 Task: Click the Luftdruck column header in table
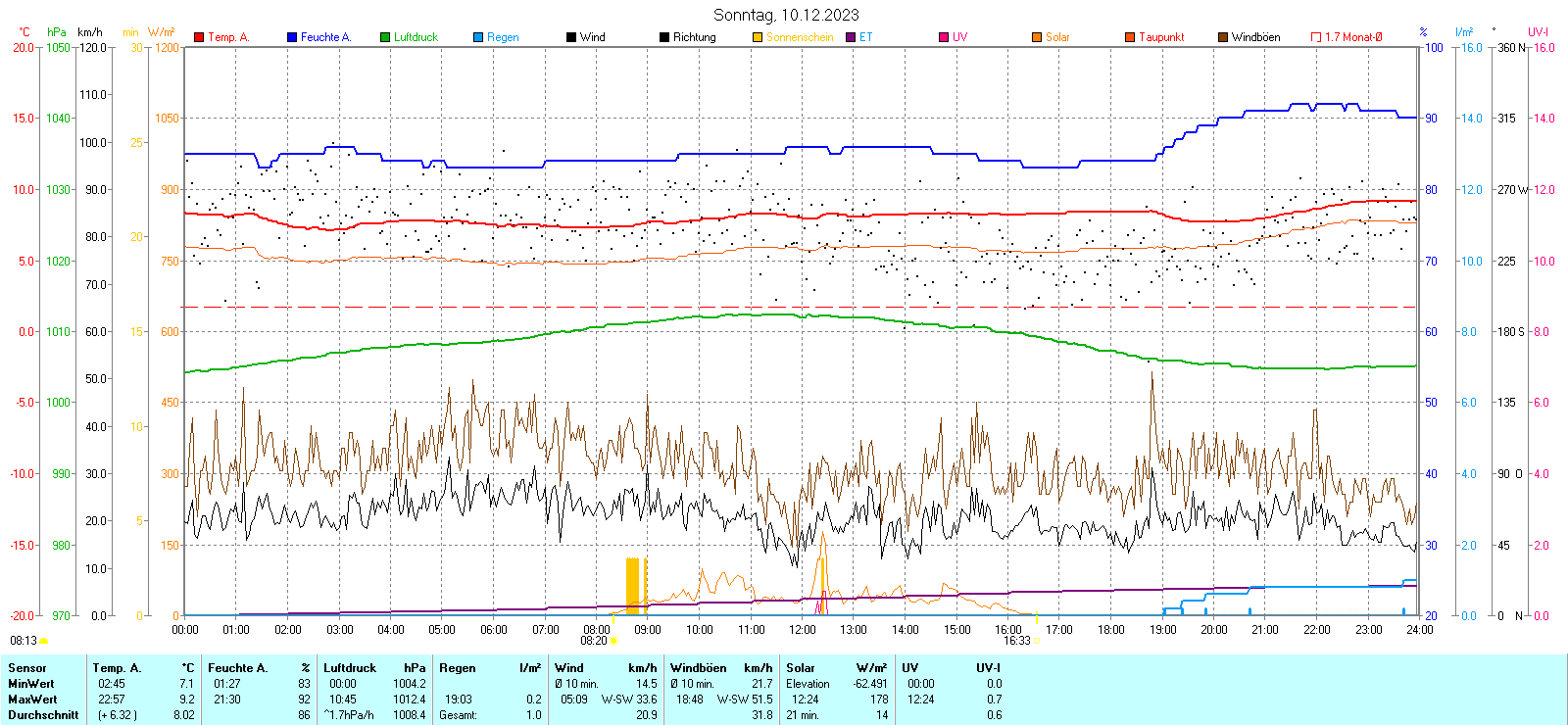click(350, 668)
